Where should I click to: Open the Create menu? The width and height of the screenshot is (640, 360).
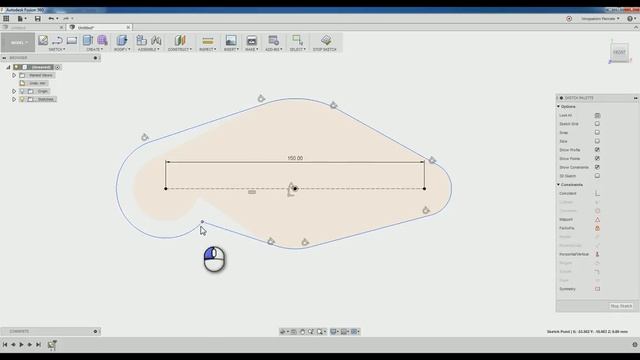[95, 49]
